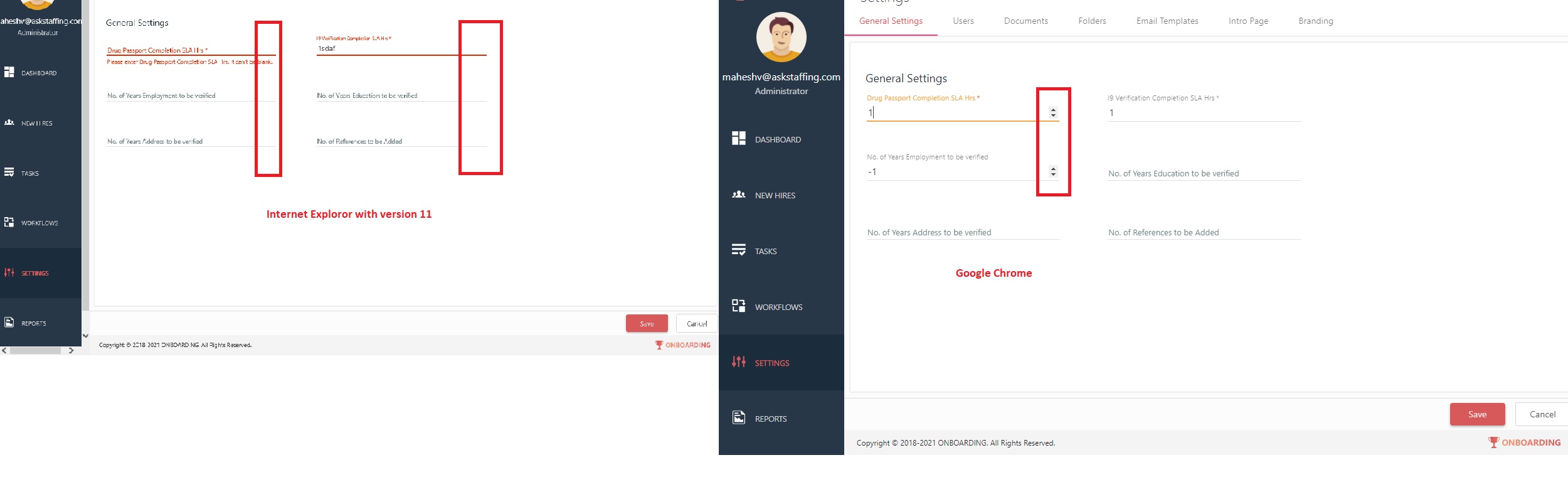Select Workflows icon in Internet Explorer sidebar
Screen dimensions: 1568x482
9,222
